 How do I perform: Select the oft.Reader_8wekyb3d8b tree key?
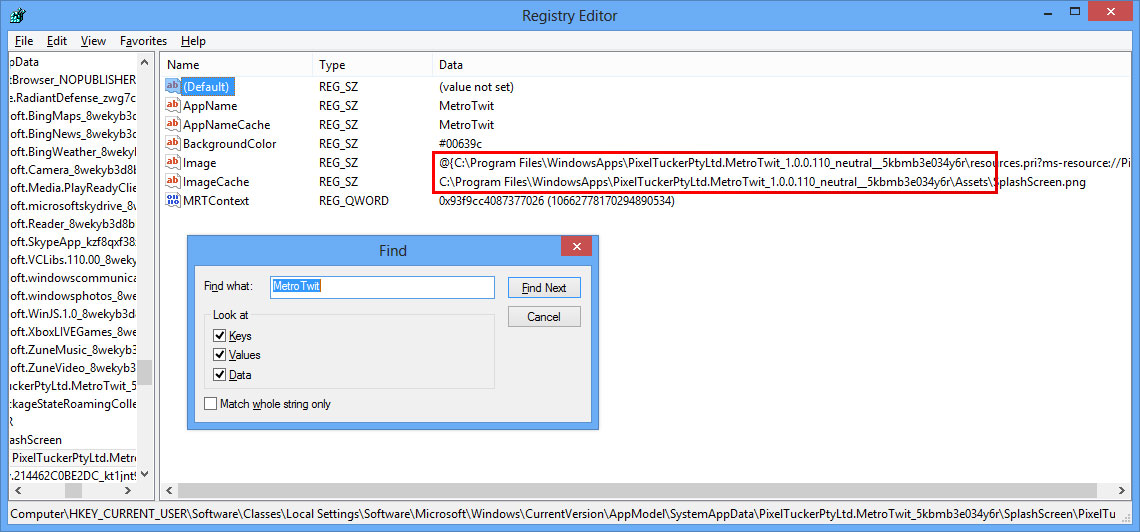(74, 224)
